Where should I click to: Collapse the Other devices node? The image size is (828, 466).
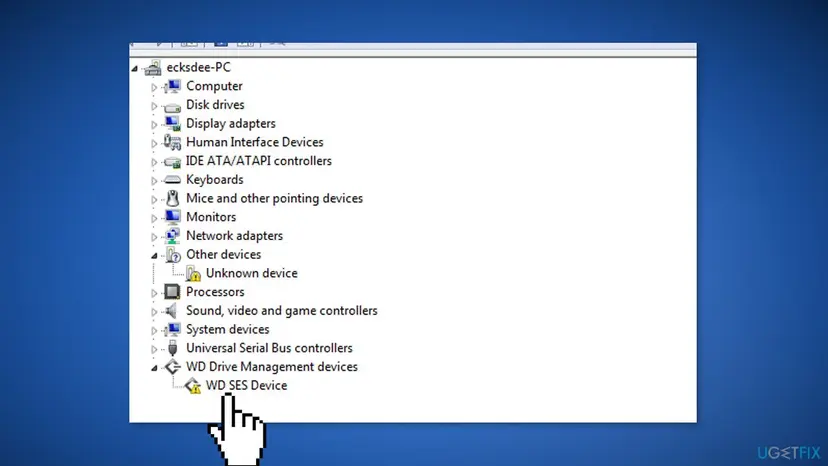(x=154, y=256)
